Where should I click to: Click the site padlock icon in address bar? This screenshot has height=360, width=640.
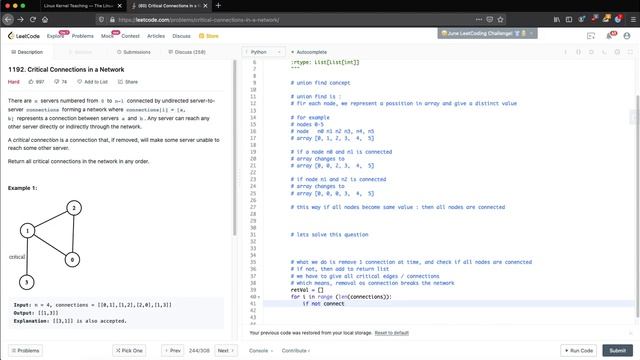pyautogui.click(x=112, y=20)
